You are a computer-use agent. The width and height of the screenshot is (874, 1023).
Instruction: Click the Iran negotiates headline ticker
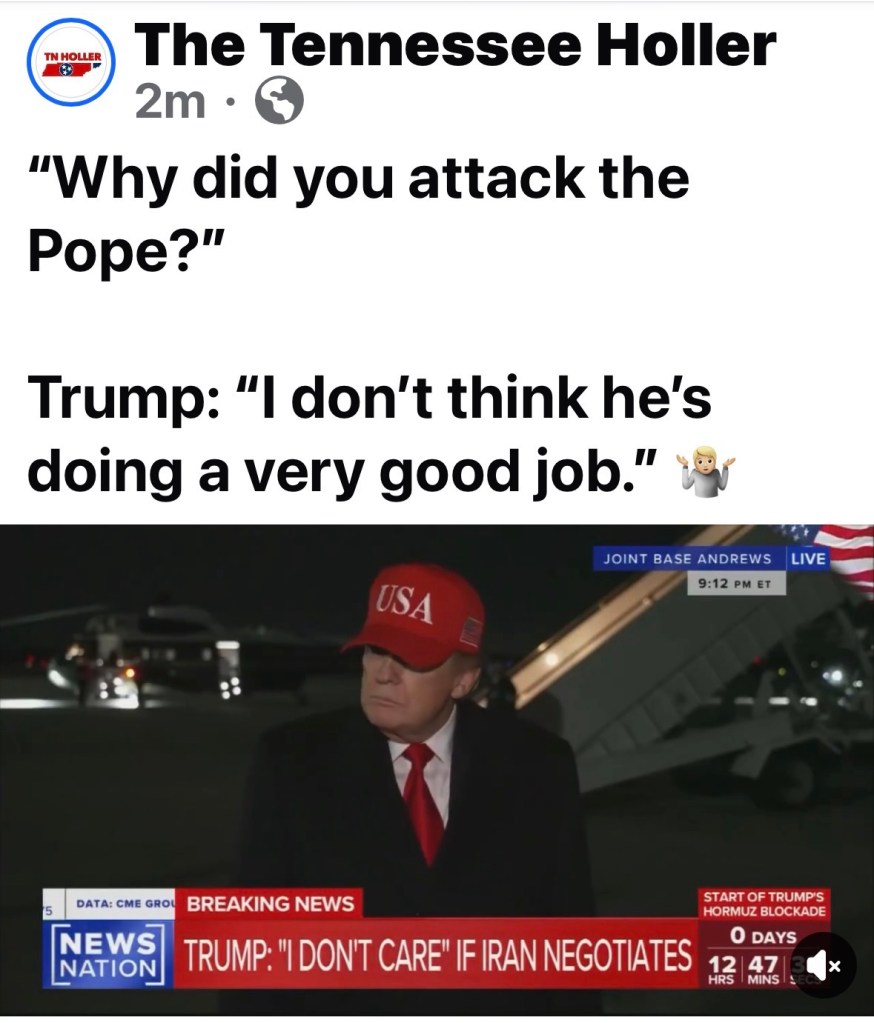[437, 956]
